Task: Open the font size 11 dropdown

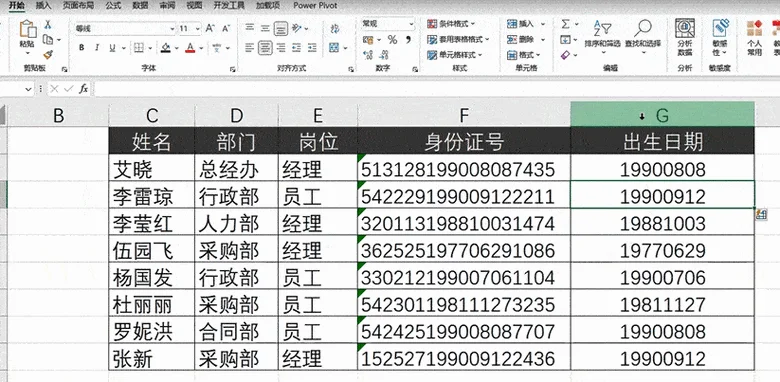Action: pos(198,29)
